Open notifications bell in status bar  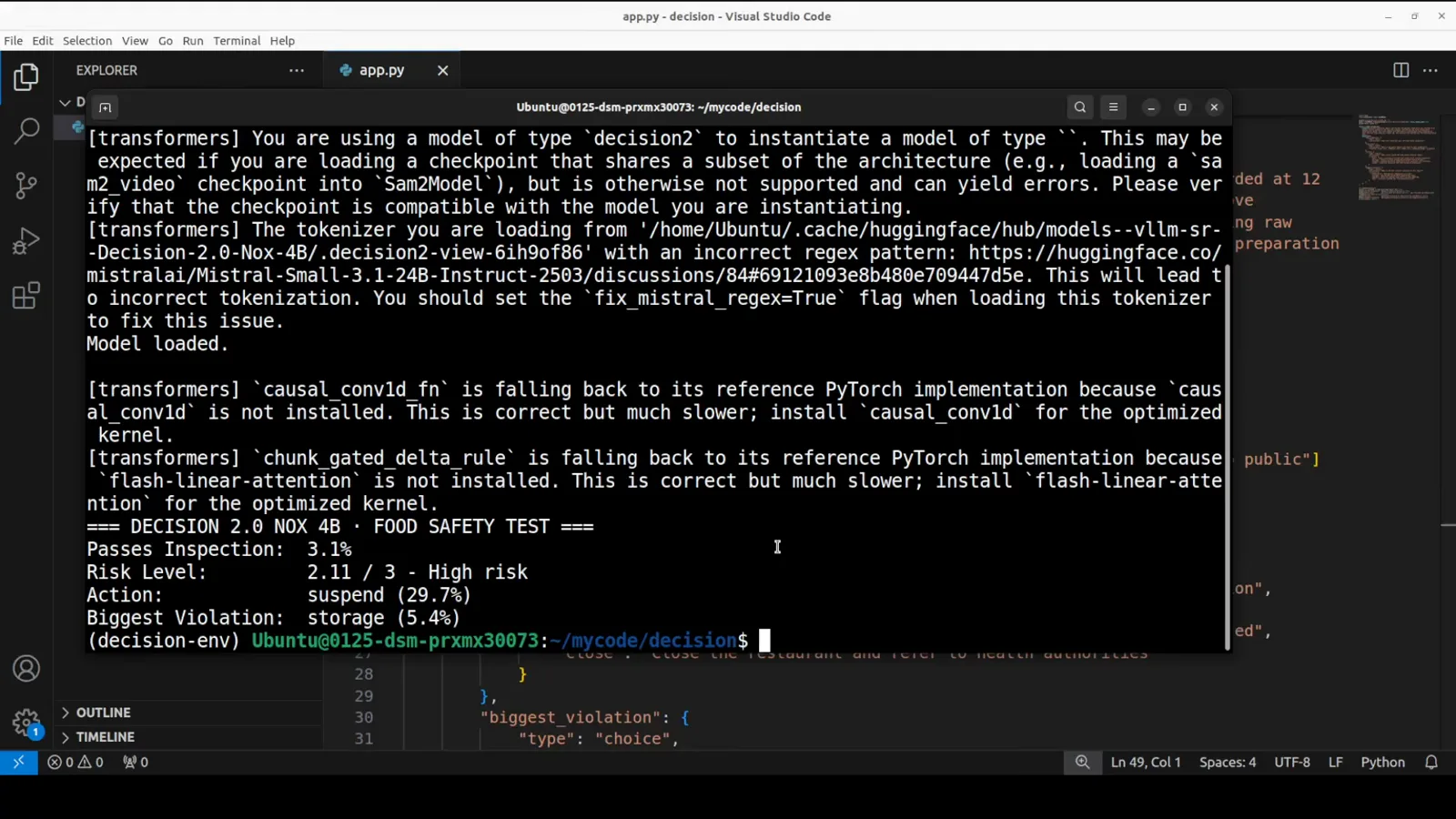point(1431,763)
